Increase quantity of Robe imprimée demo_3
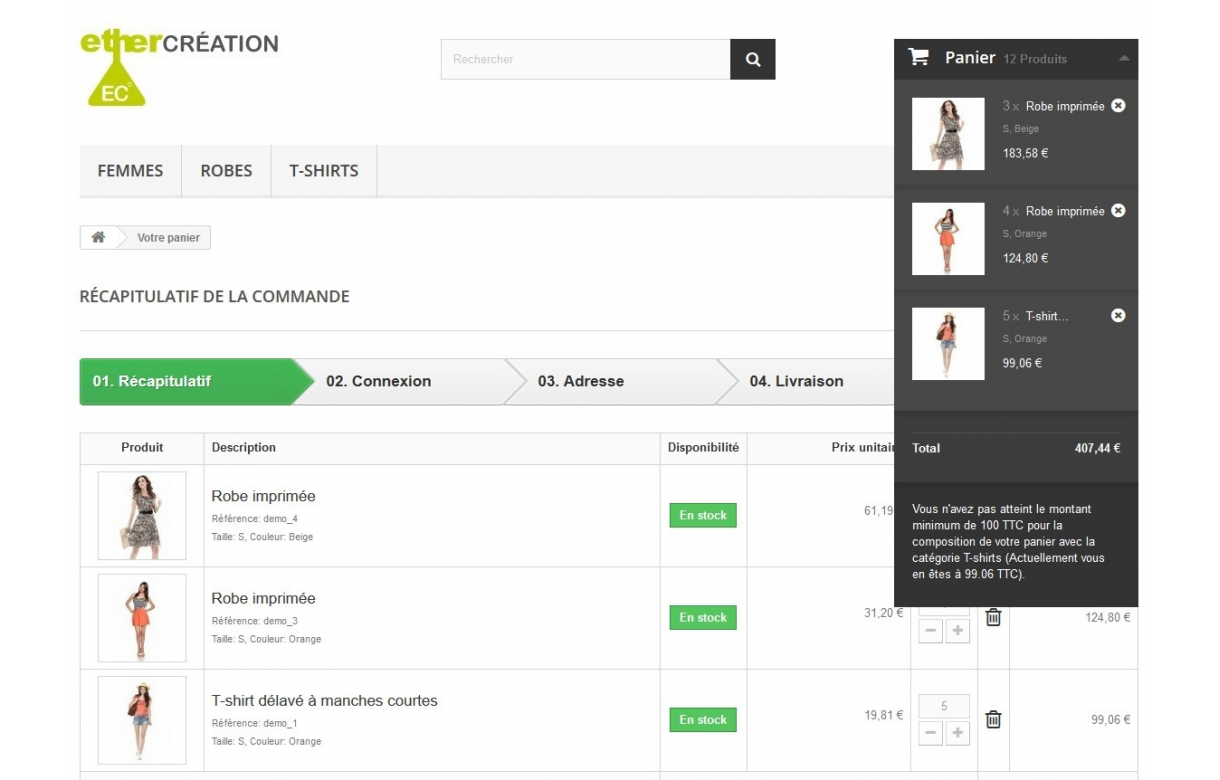The height and width of the screenshot is (780, 1220). tap(958, 631)
